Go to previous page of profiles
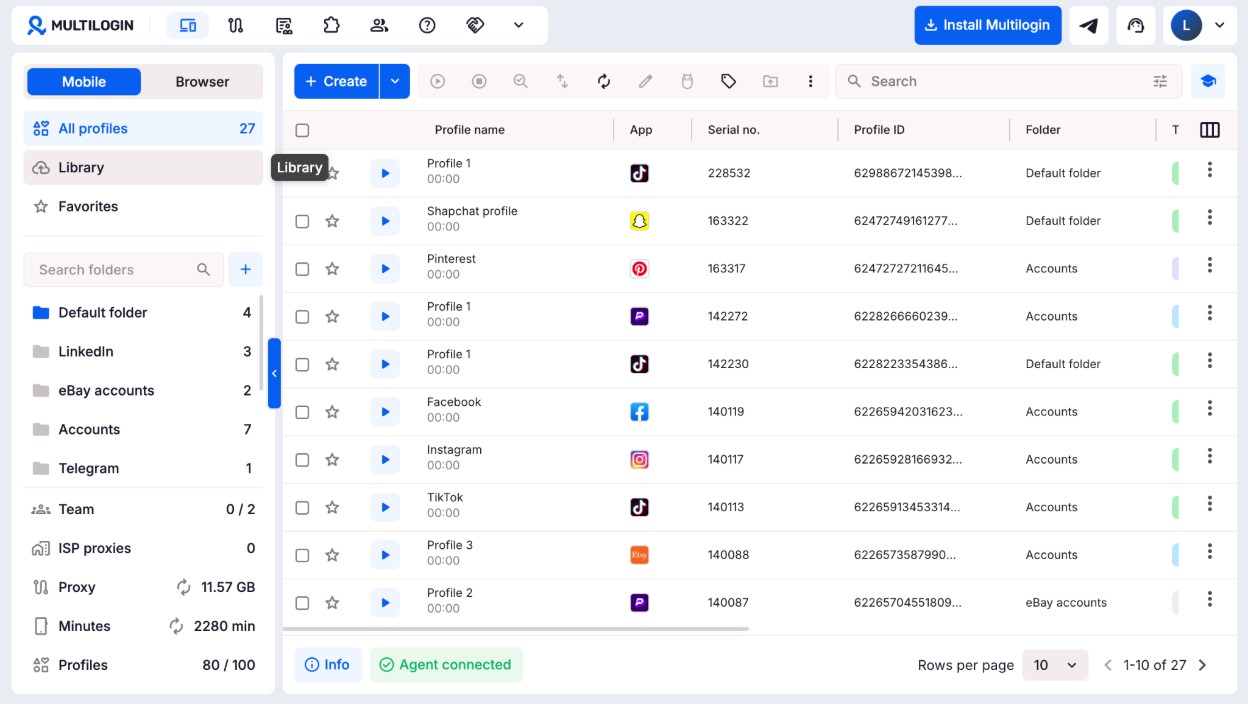1248x707 pixels. point(1107,665)
